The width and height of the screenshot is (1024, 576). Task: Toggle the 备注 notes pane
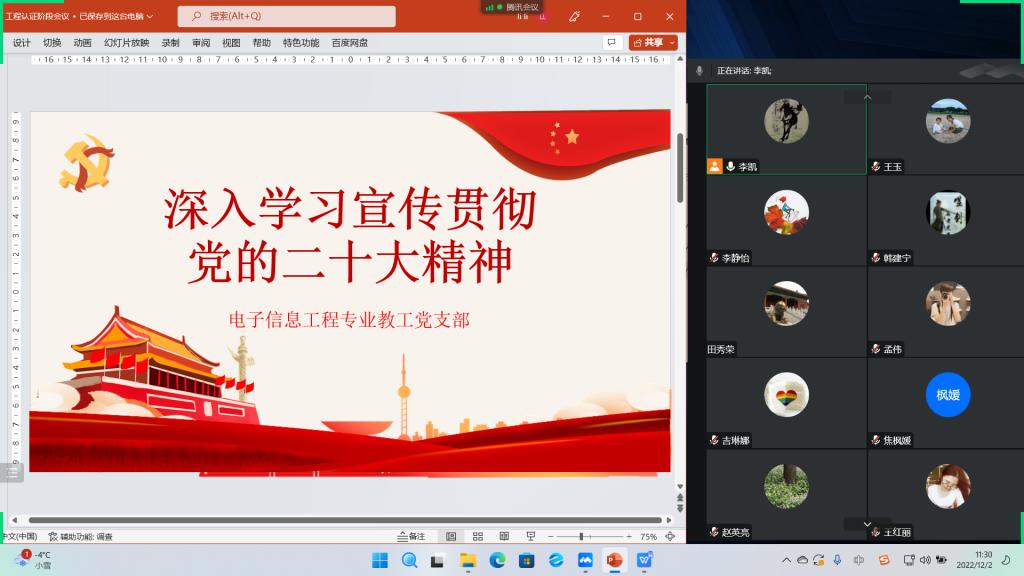(x=411, y=537)
